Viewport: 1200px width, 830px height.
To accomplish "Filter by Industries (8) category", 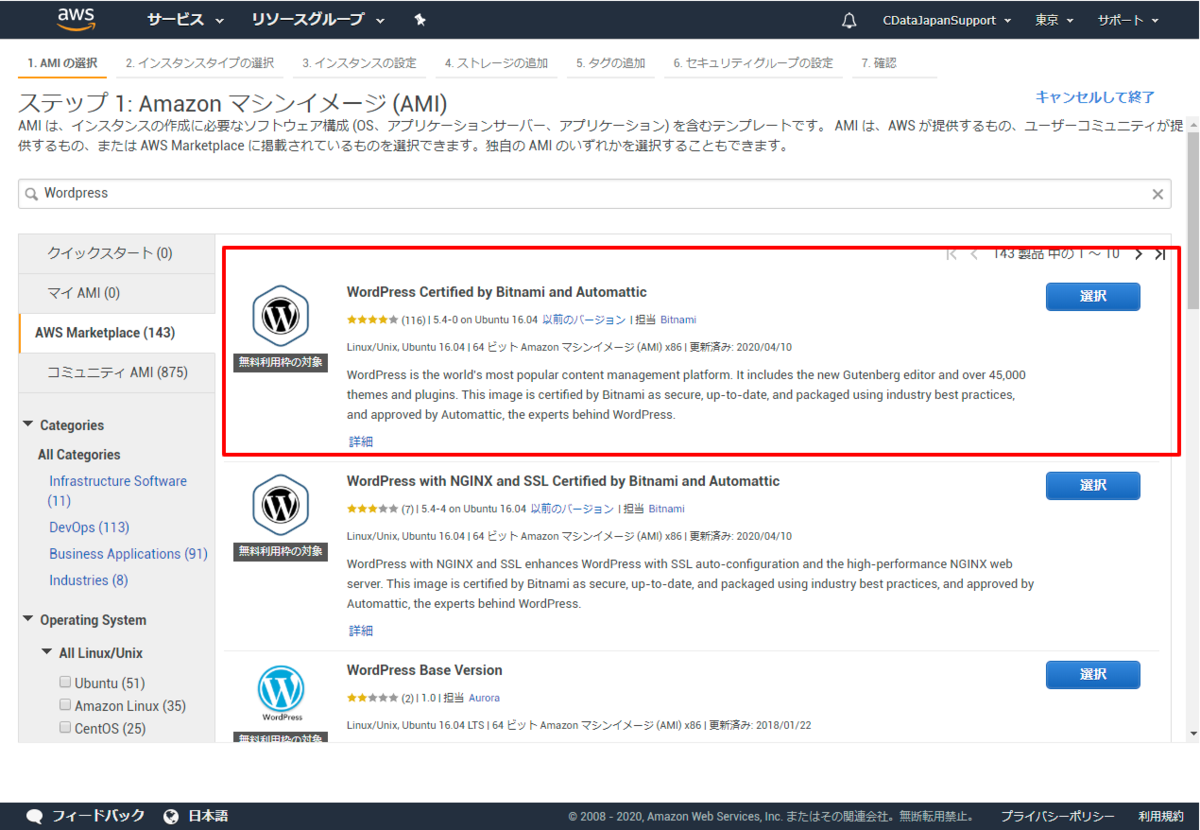I will tap(88, 580).
